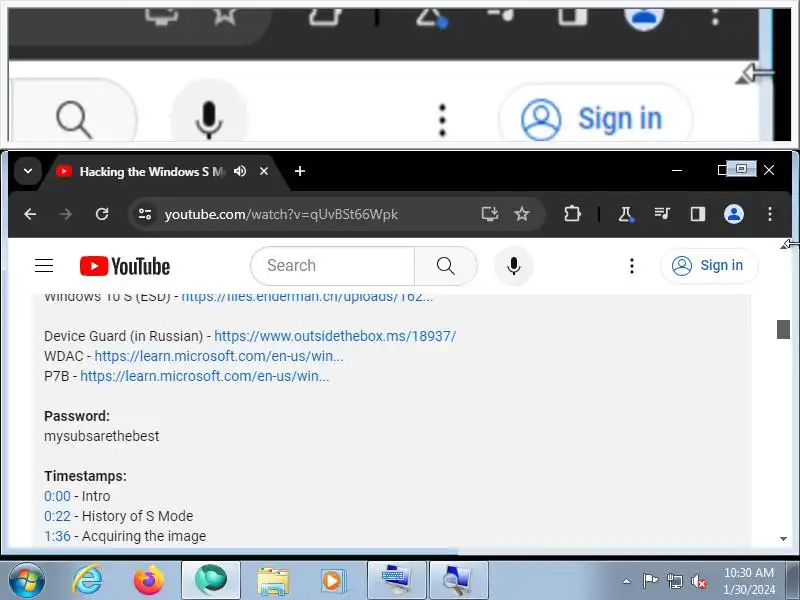
Task: Go back to the previous page
Action: coord(30,214)
